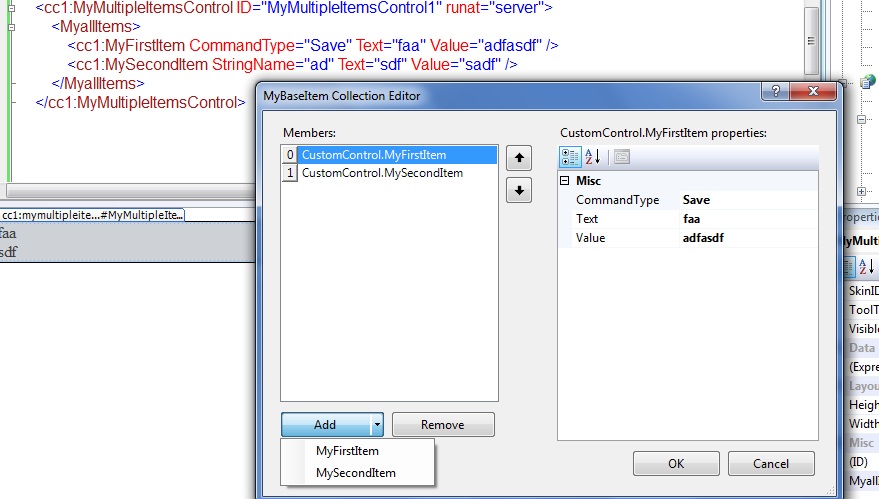This screenshot has width=879, height=499.
Task: Click the expand plus toggle in the right side panel
Action: pyautogui.click(x=862, y=191)
